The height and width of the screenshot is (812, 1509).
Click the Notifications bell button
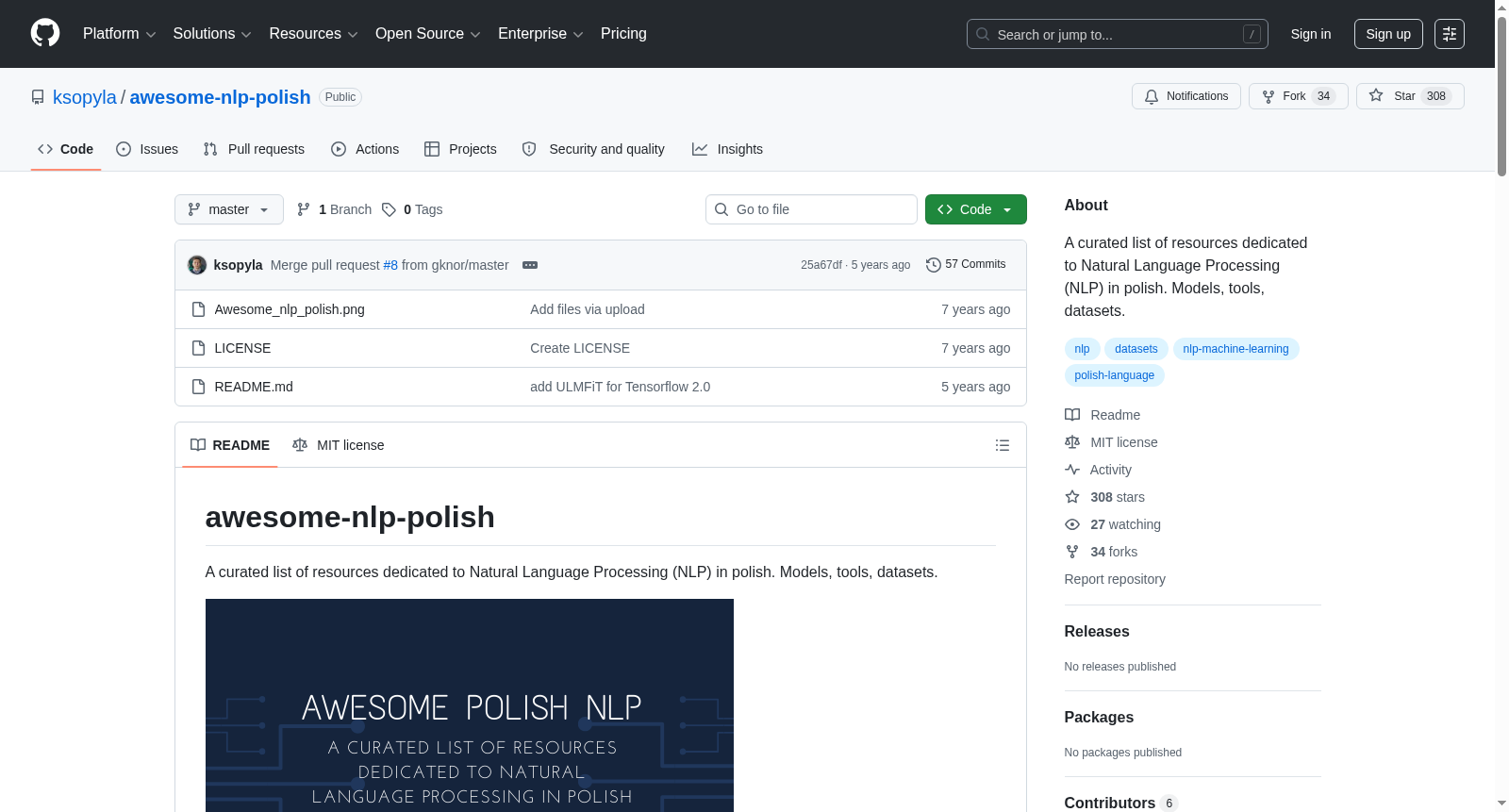pos(1186,96)
